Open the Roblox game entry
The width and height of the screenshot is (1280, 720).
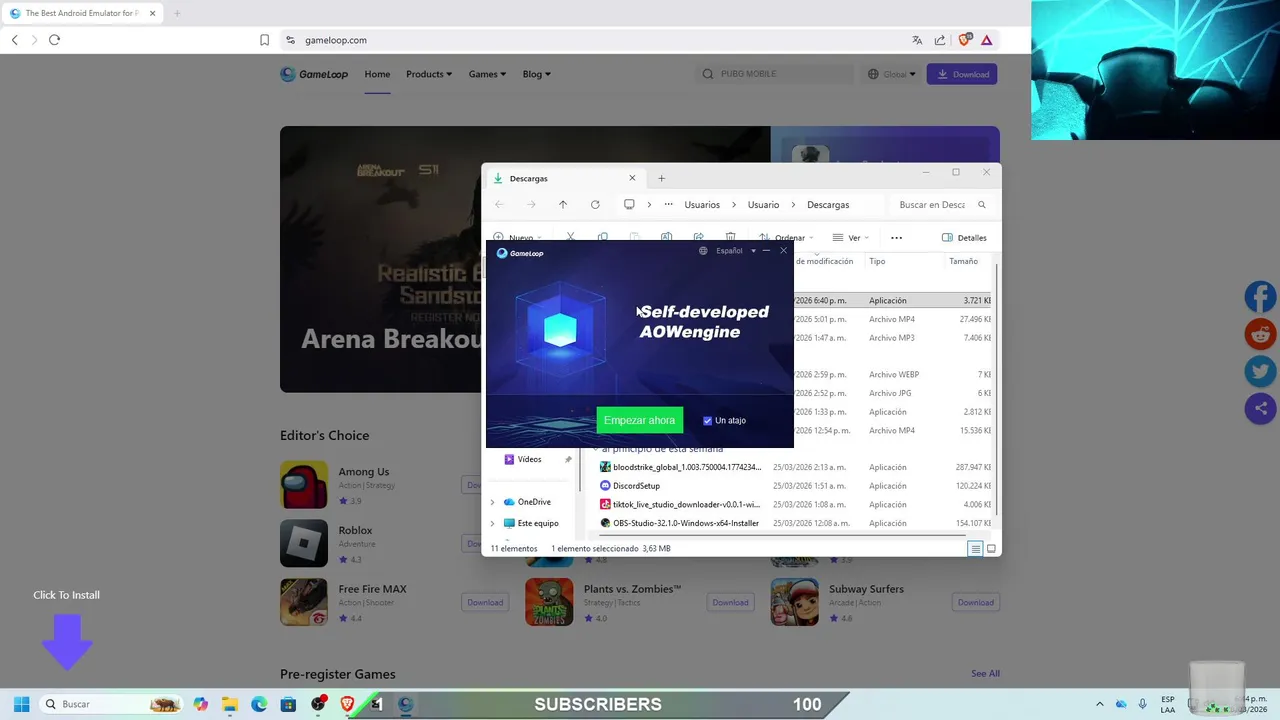click(x=355, y=530)
